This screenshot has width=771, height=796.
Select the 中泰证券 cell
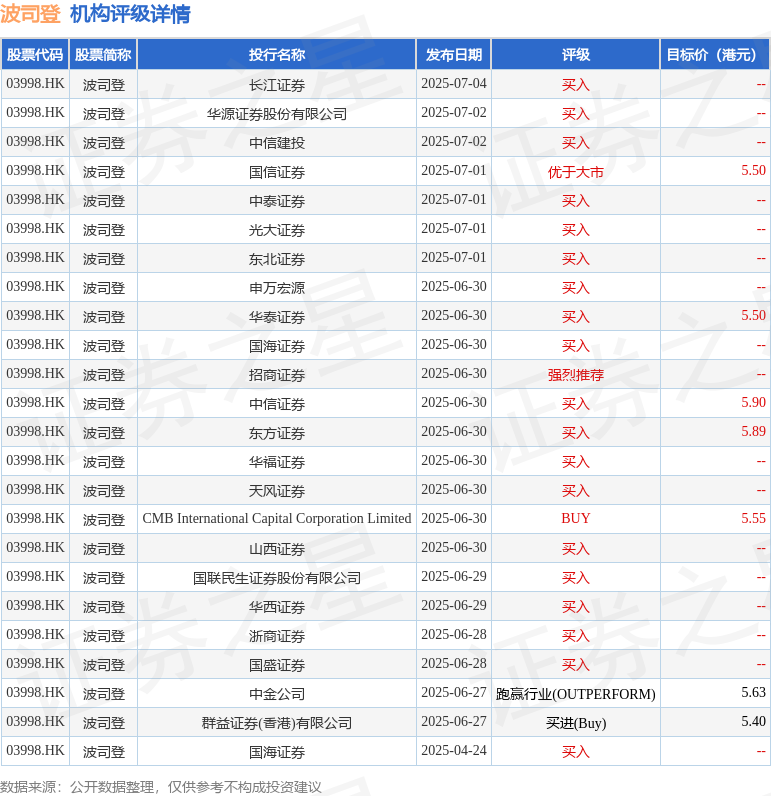(x=277, y=201)
